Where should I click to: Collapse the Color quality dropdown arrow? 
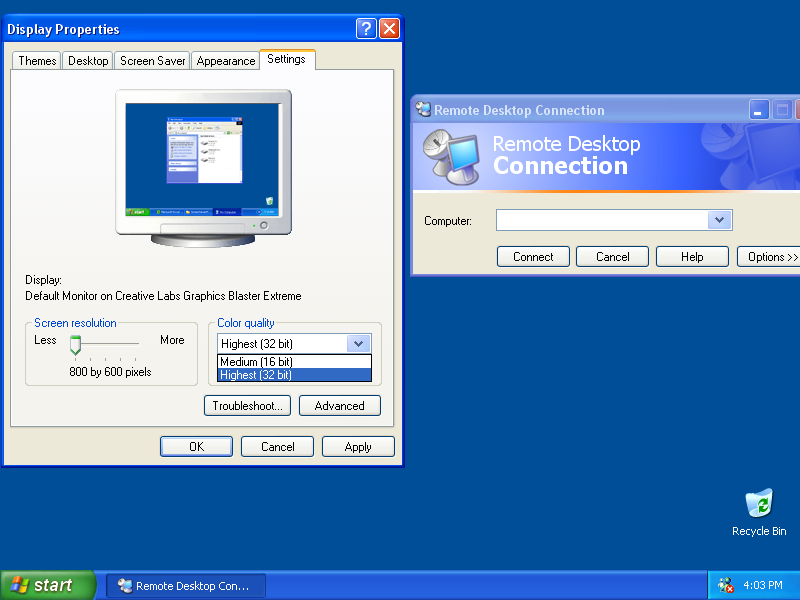point(359,343)
